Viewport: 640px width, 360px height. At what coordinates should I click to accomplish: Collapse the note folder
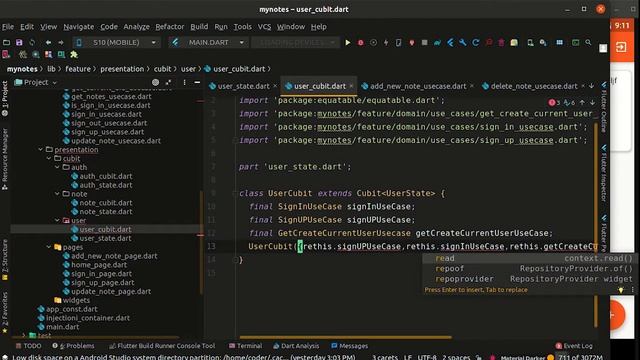pyautogui.click(x=57, y=194)
